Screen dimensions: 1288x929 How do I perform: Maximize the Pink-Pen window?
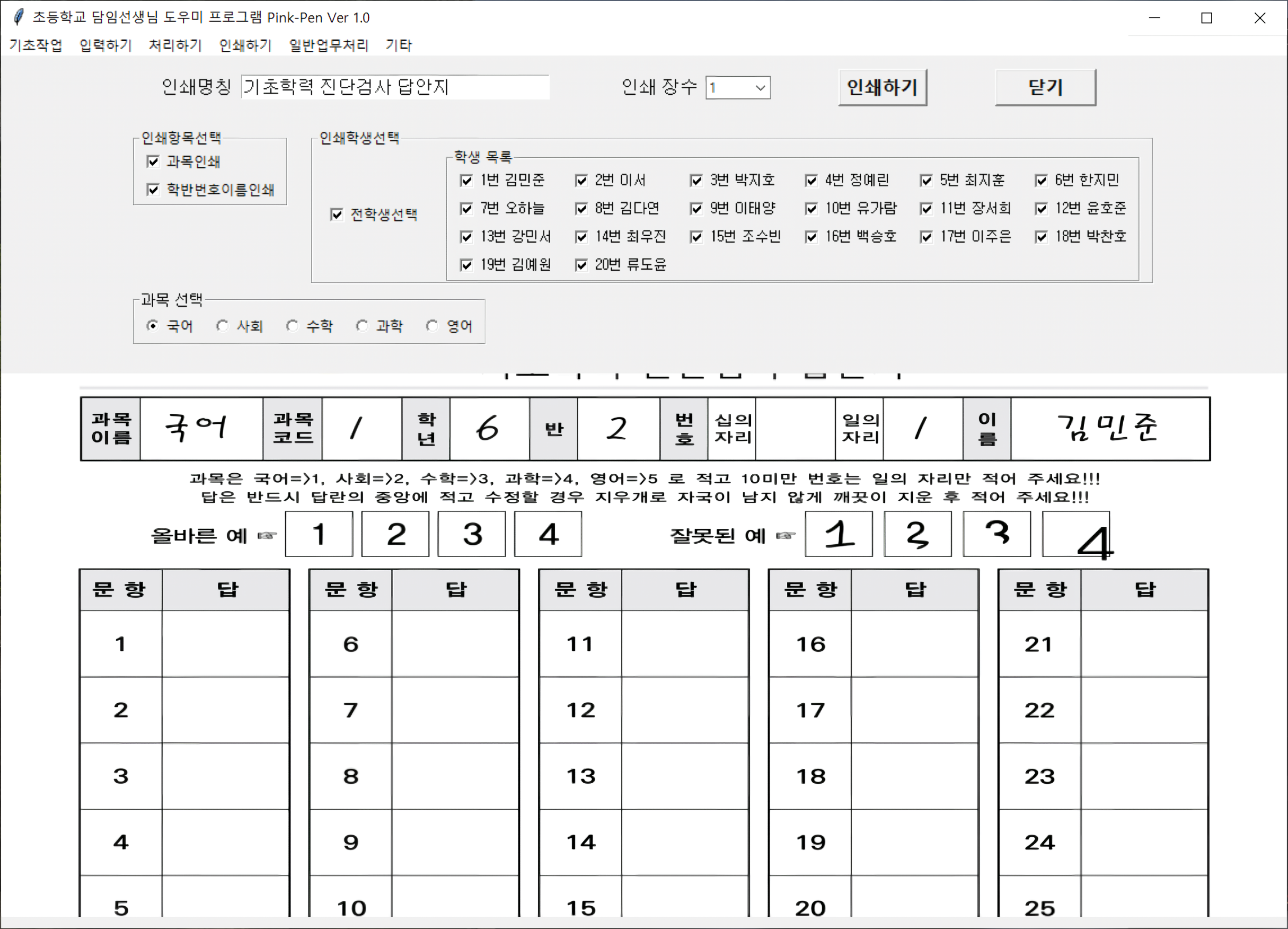(1207, 17)
